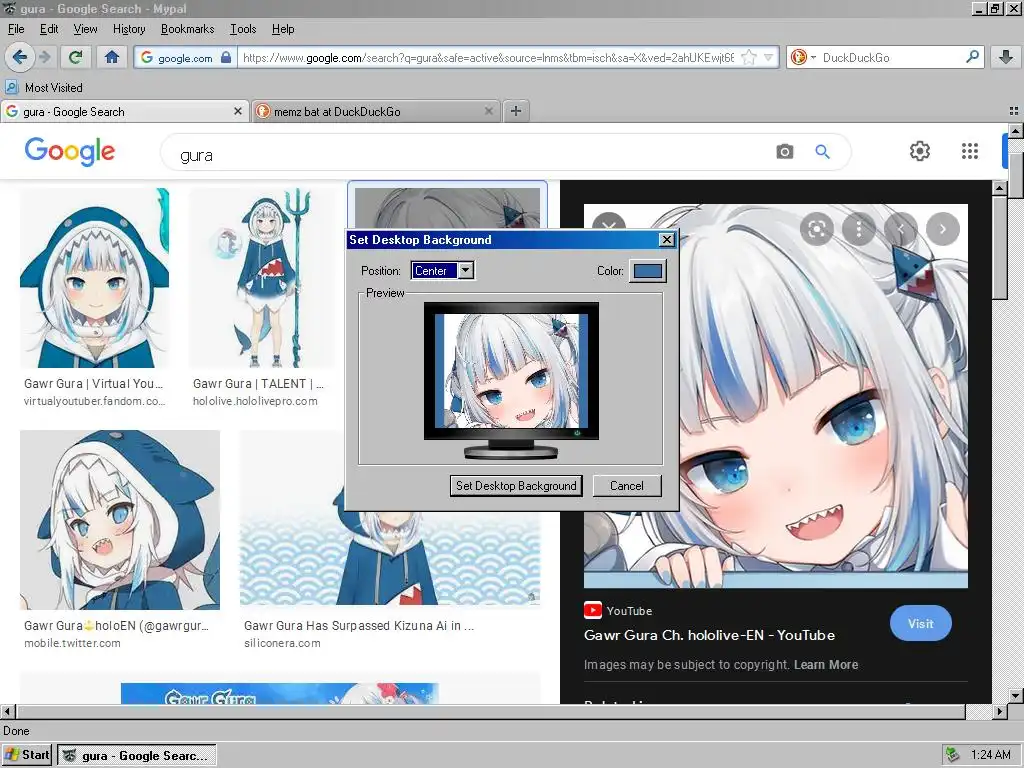
Task: Click the Set Desktop Background button
Action: click(x=516, y=485)
